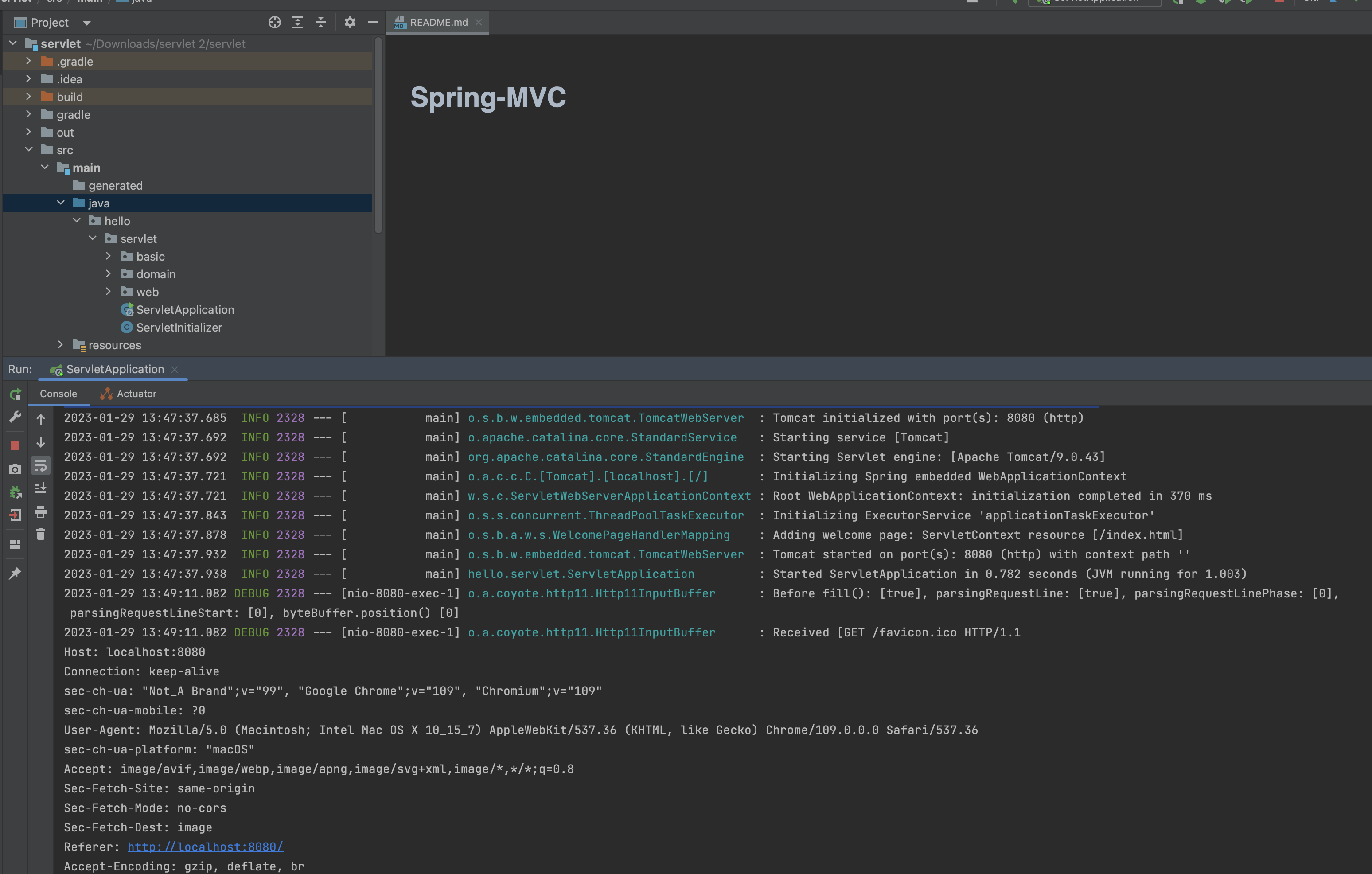This screenshot has width=1372, height=874.
Task: Stop the running ServletApplication process
Action: tap(16, 445)
